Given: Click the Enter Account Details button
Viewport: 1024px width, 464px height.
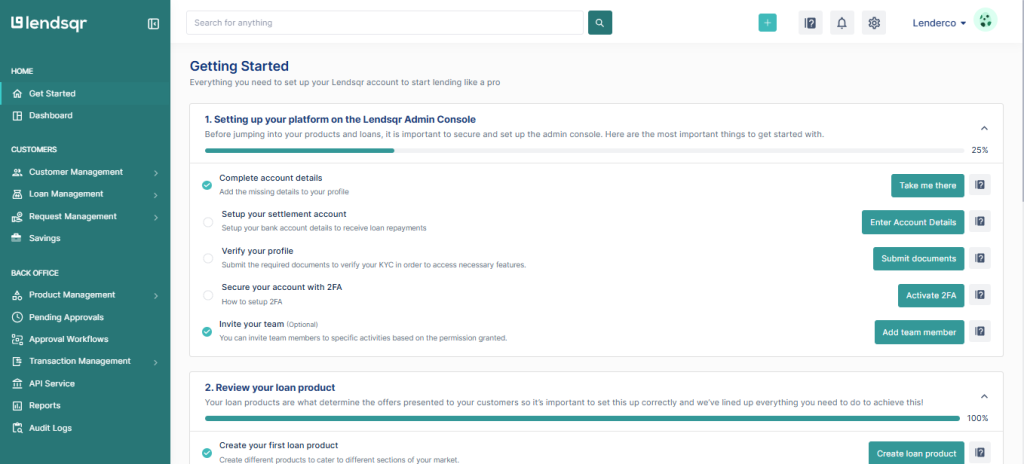Looking at the screenshot, I should point(913,222).
